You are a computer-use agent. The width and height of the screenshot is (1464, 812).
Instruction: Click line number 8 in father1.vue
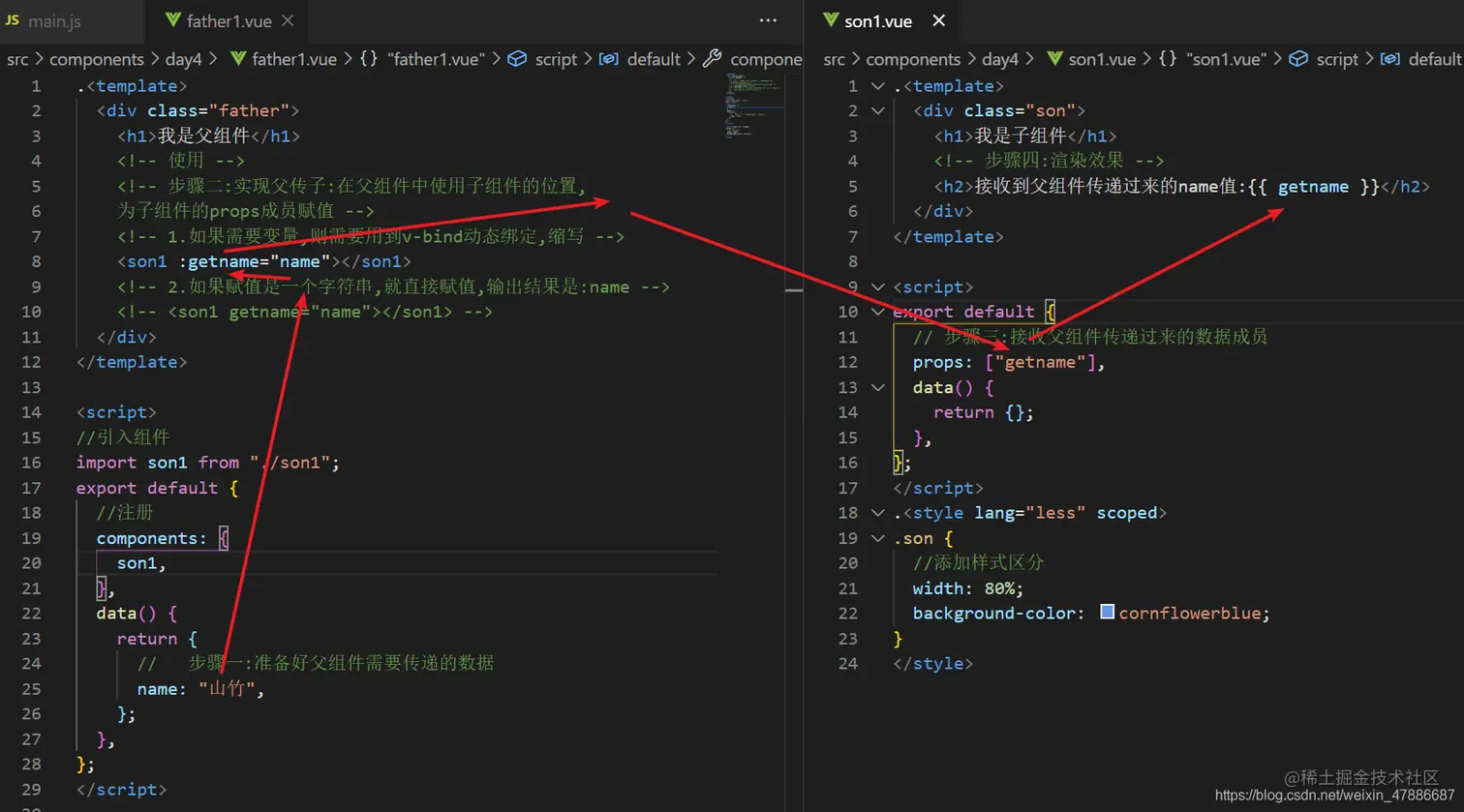pyautogui.click(x=36, y=261)
